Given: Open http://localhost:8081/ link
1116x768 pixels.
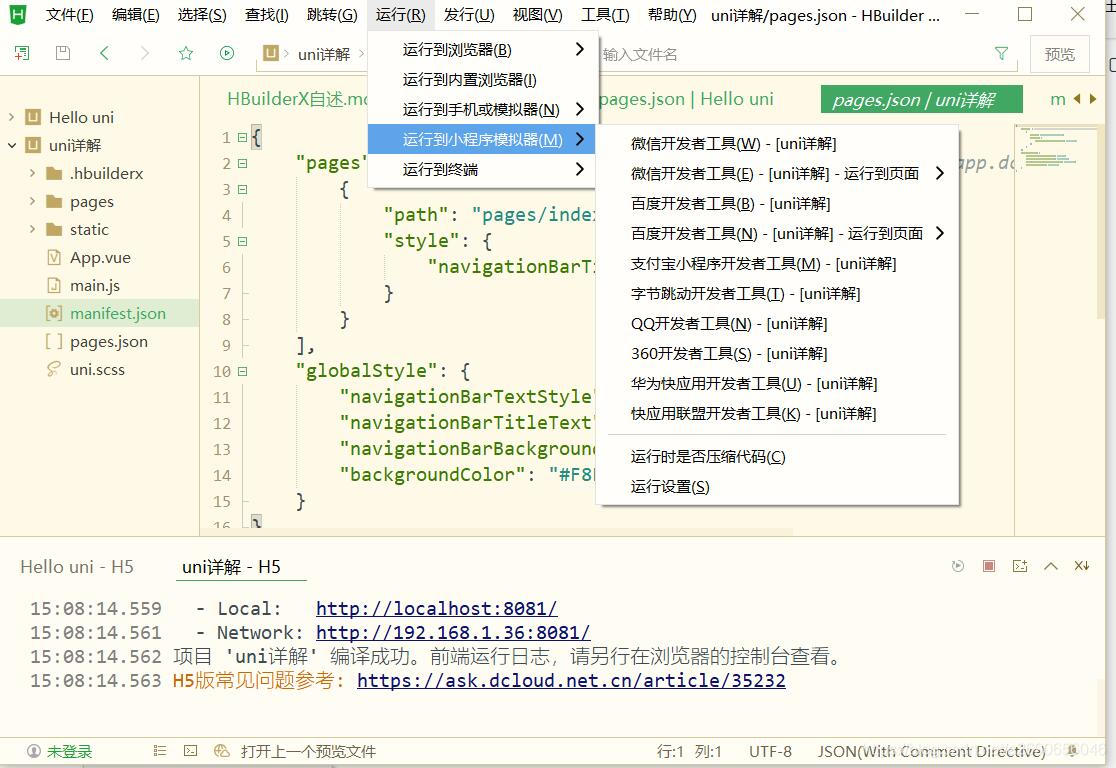Looking at the screenshot, I should [x=436, y=609].
